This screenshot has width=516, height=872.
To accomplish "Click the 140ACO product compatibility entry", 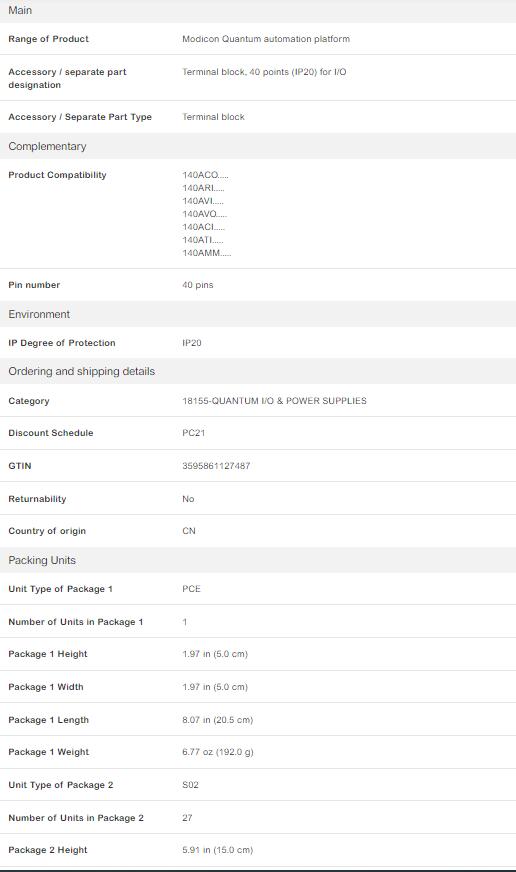I will (205, 175).
